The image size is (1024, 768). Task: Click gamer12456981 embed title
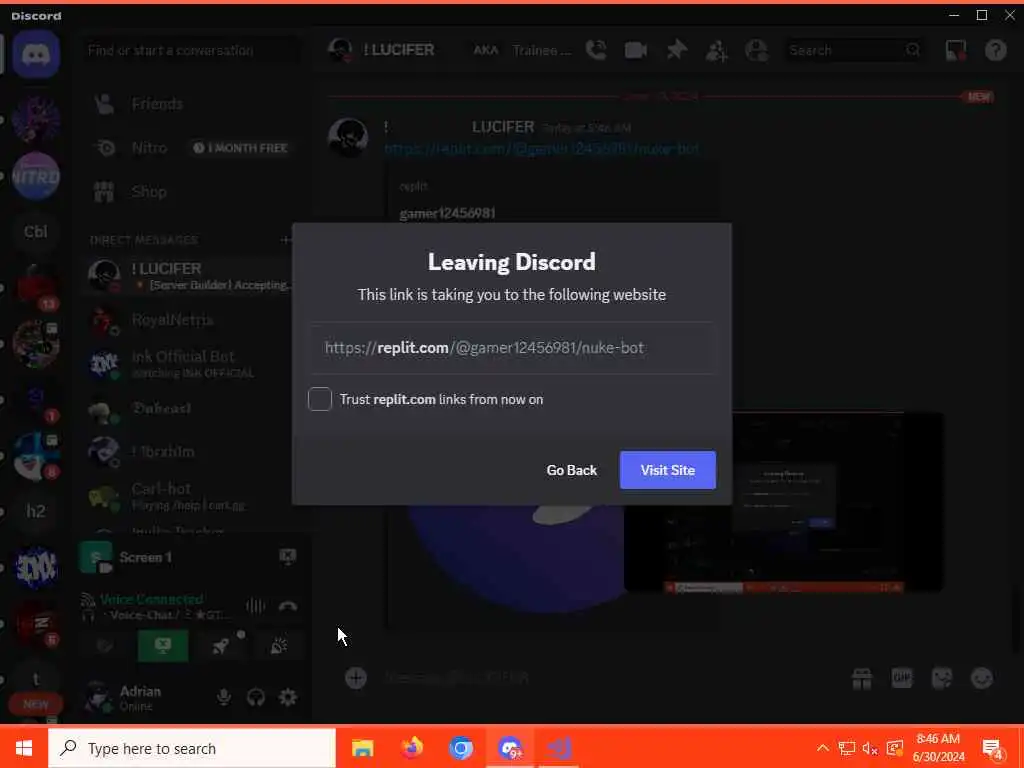447,214
